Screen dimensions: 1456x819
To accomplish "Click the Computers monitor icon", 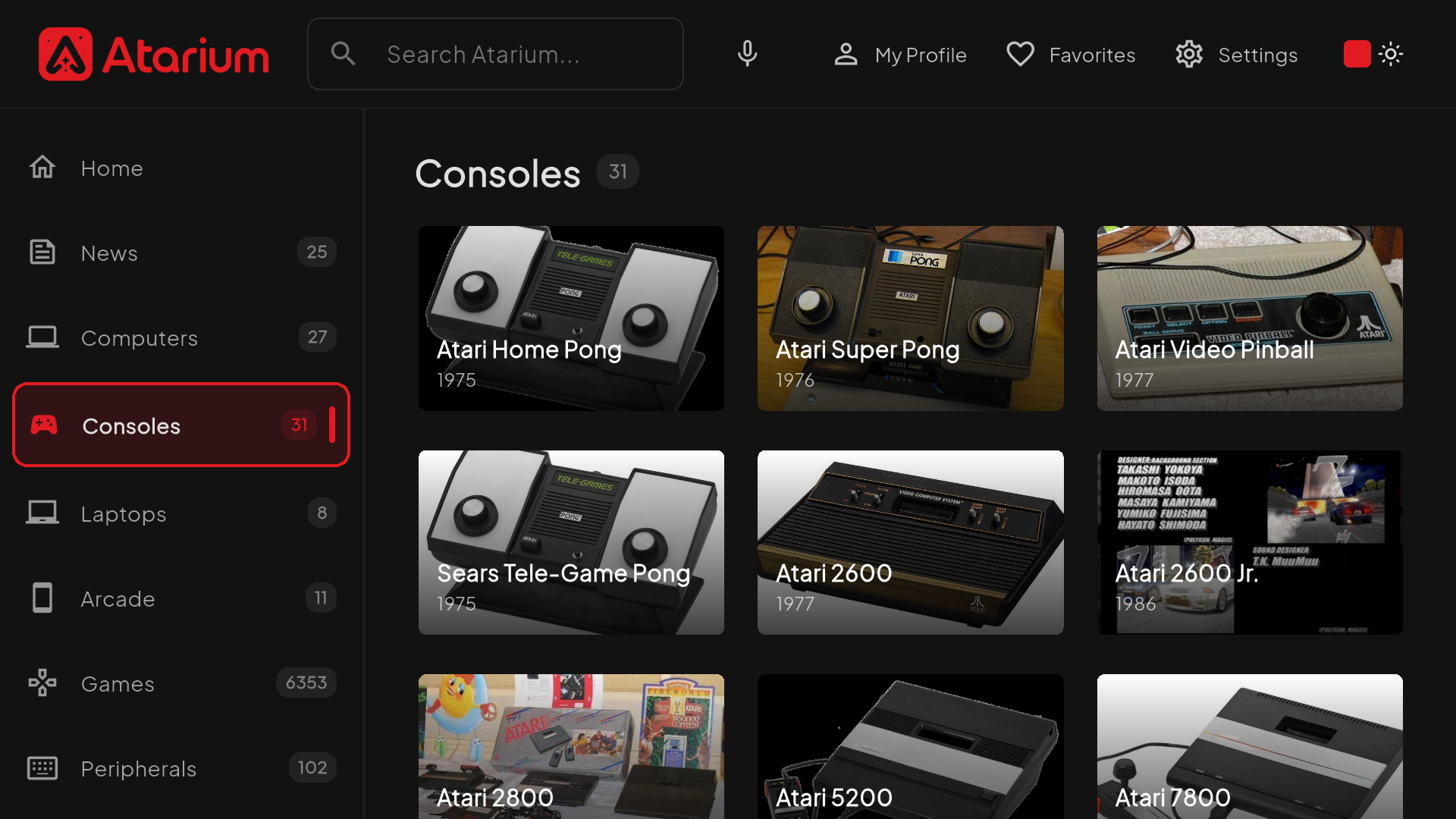I will (42, 337).
